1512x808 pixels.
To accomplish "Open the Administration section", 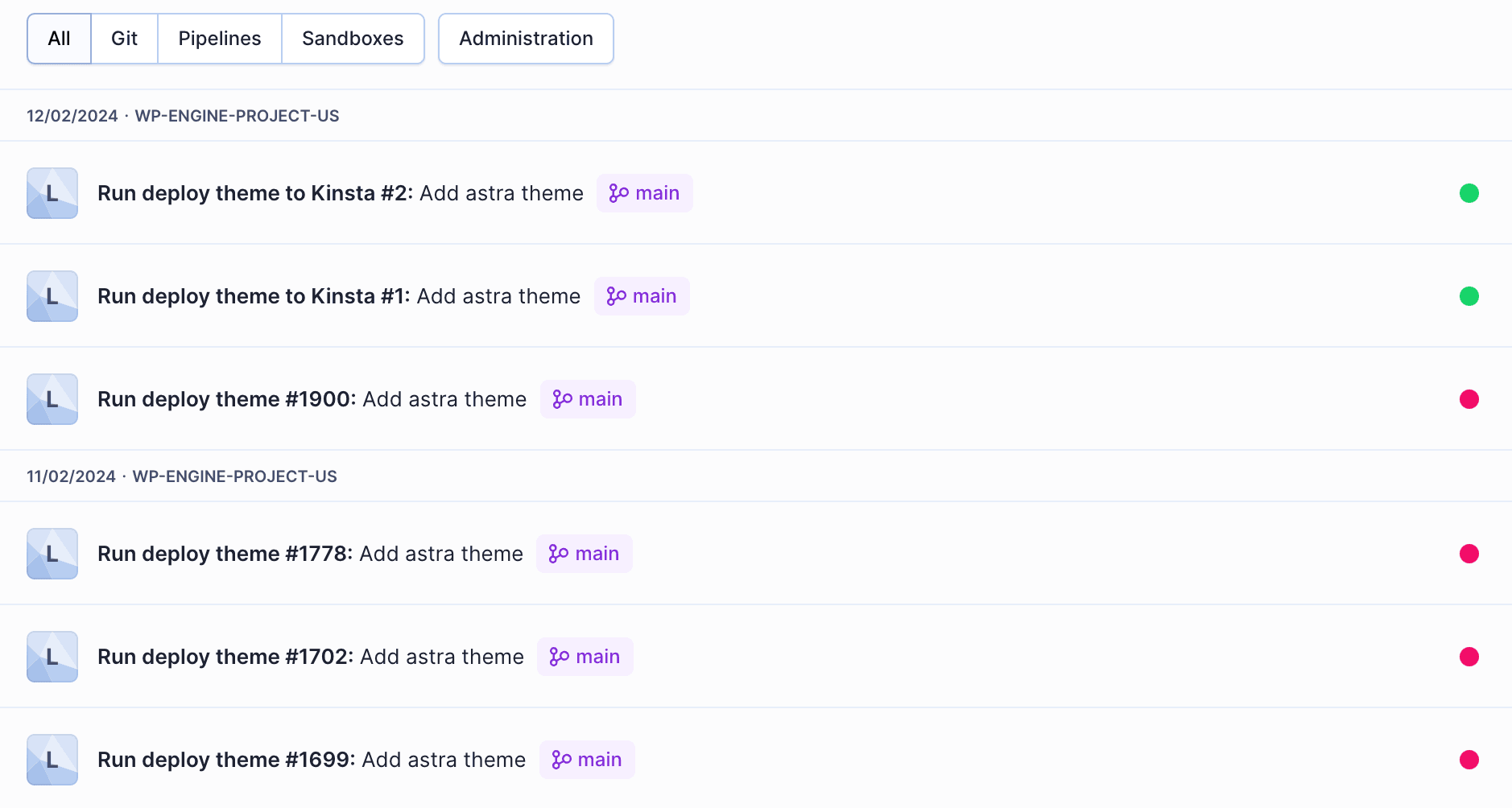I will (526, 38).
